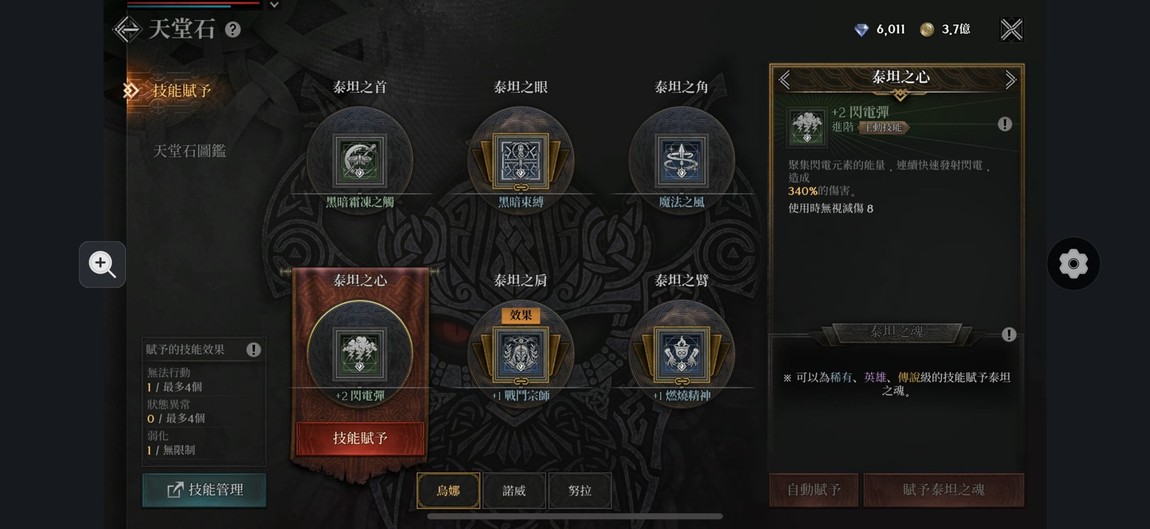This screenshot has height=529, width=1150.
Task: Select the 泰坦之心 閃電彈 skill slot
Action: click(359, 353)
